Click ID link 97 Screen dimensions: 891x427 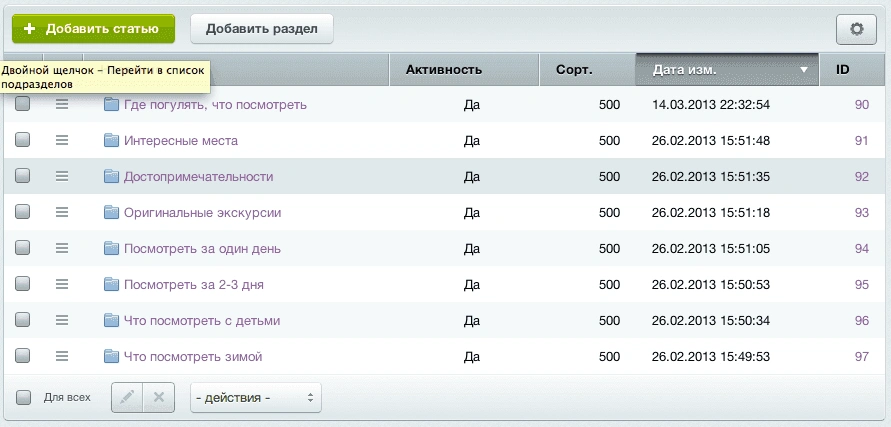tap(861, 356)
